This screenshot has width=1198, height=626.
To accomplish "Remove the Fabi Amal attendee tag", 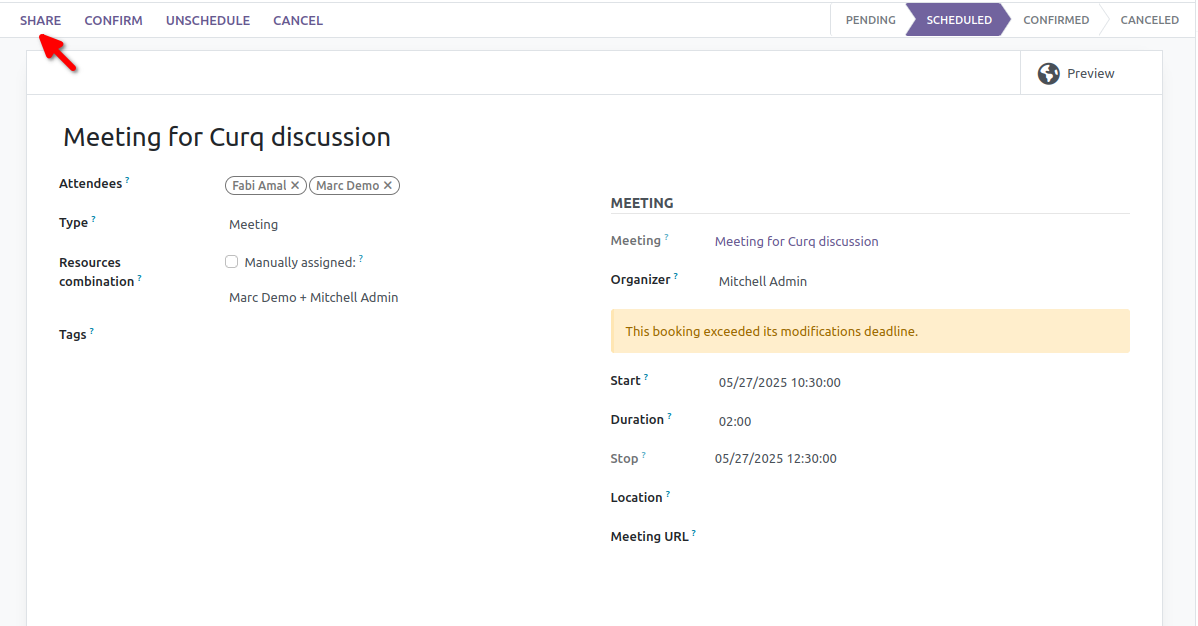I will [295, 186].
